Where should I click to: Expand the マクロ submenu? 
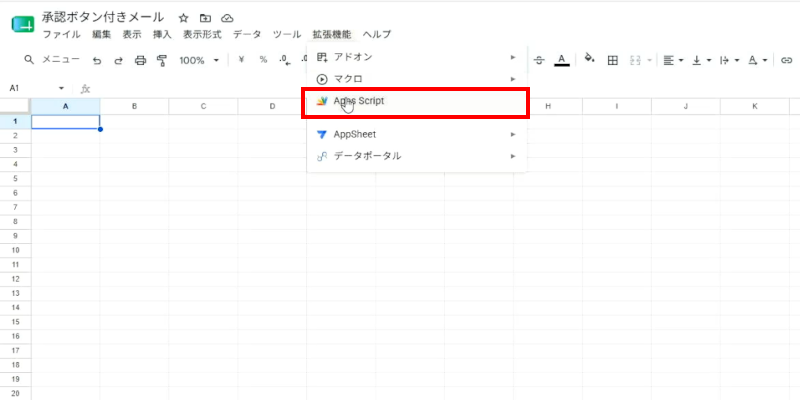(417, 79)
